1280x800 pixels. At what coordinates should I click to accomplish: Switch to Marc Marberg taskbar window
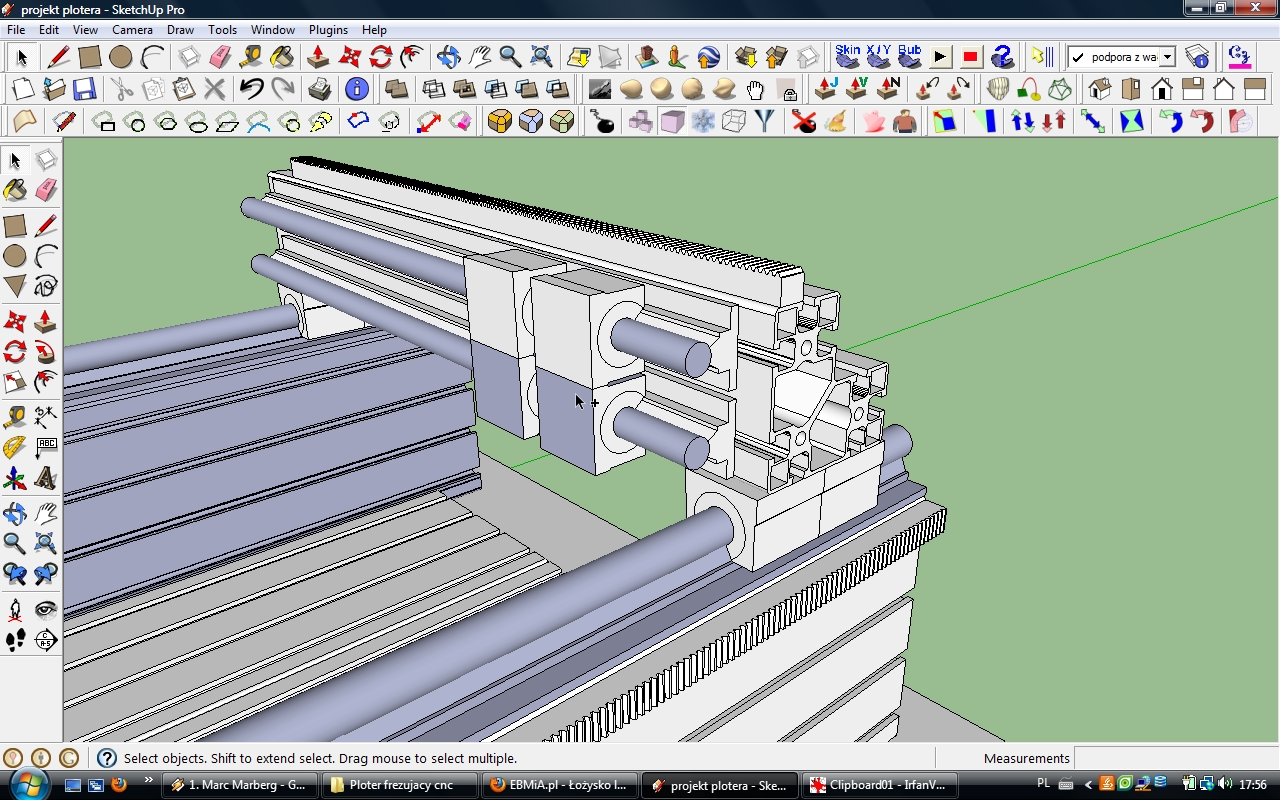coord(240,785)
